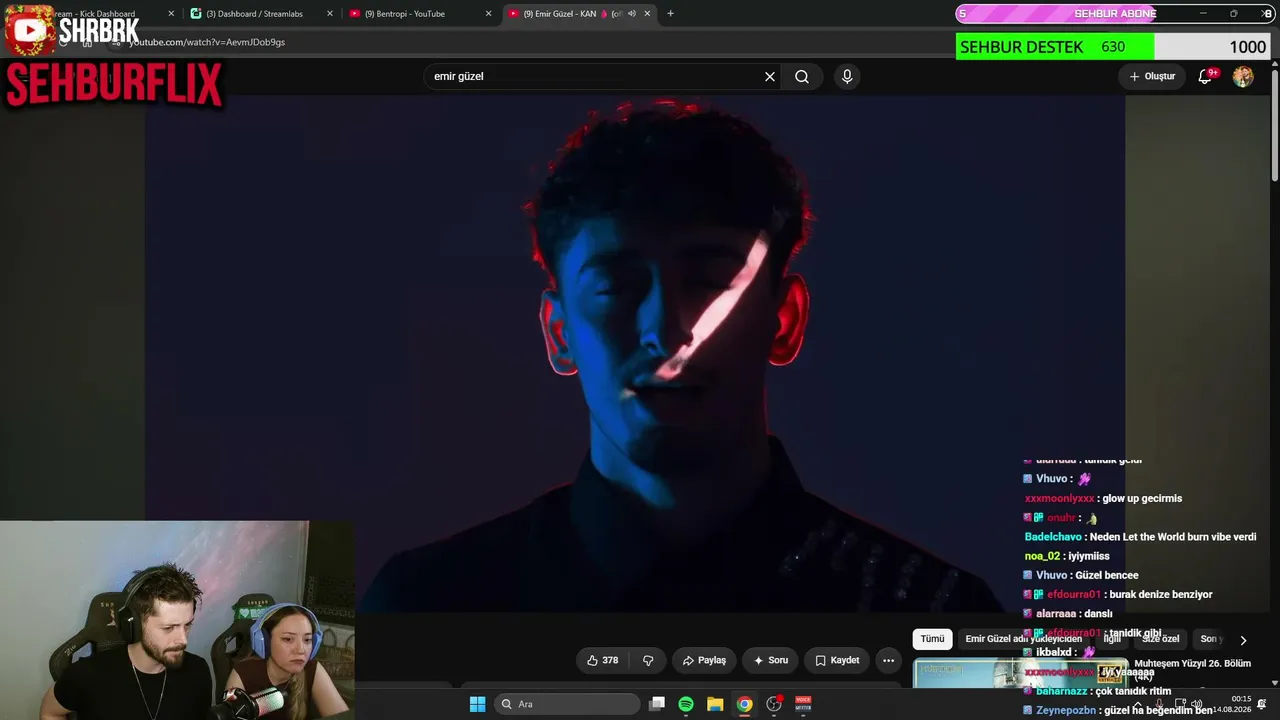The width and height of the screenshot is (1280, 720).
Task: Open Windows Start menu
Action: [477, 704]
